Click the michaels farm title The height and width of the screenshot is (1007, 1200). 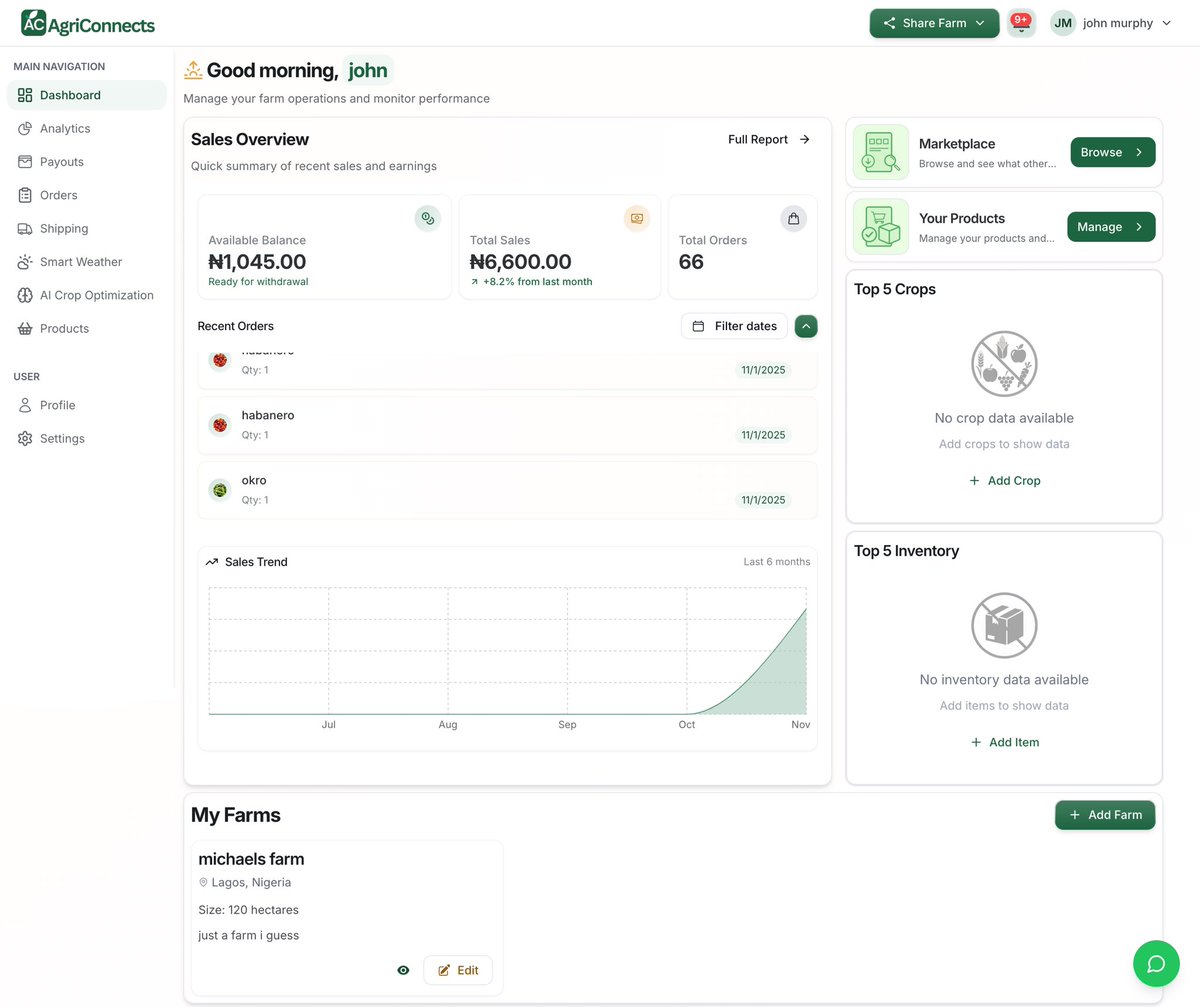click(251, 859)
